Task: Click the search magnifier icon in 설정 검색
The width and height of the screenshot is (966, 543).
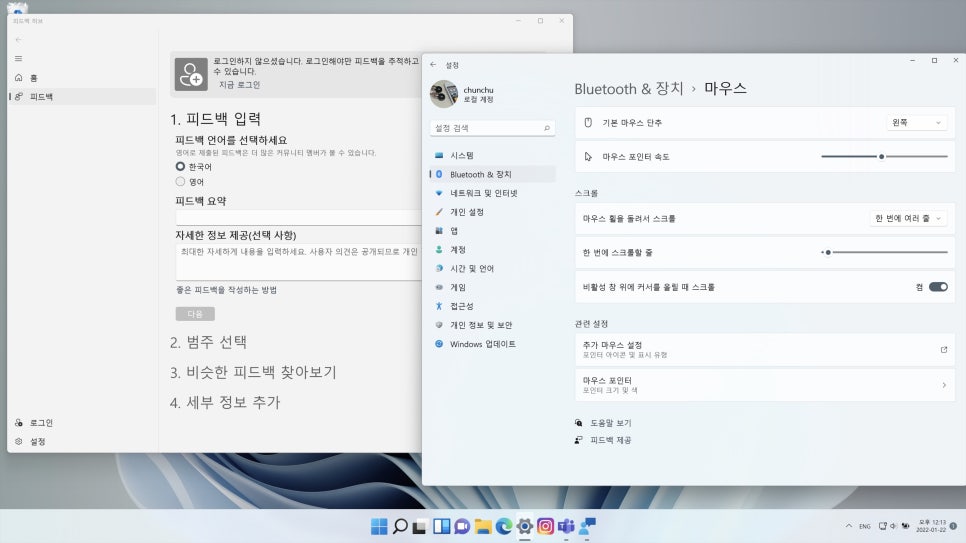Action: (x=546, y=128)
